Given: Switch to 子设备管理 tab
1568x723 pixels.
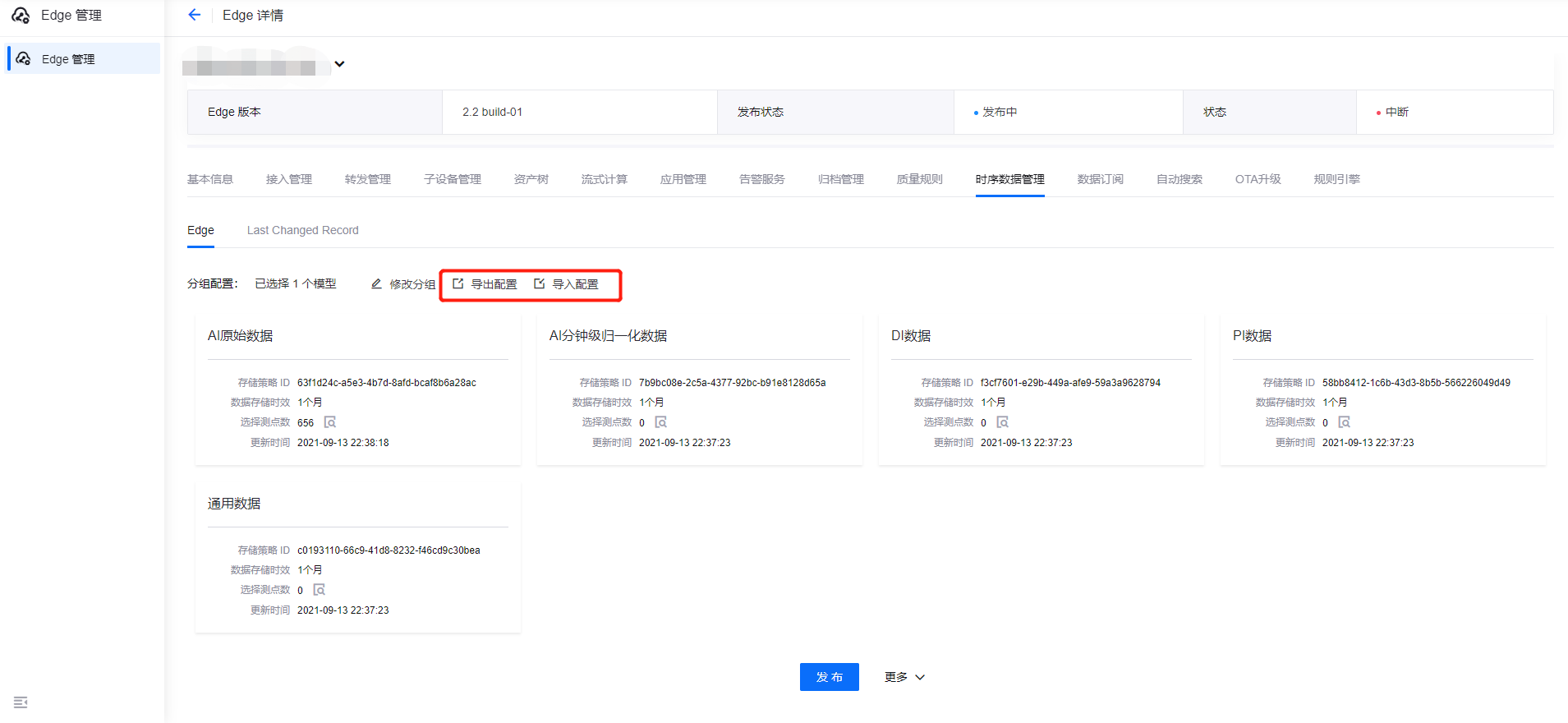Looking at the screenshot, I should click(x=453, y=179).
